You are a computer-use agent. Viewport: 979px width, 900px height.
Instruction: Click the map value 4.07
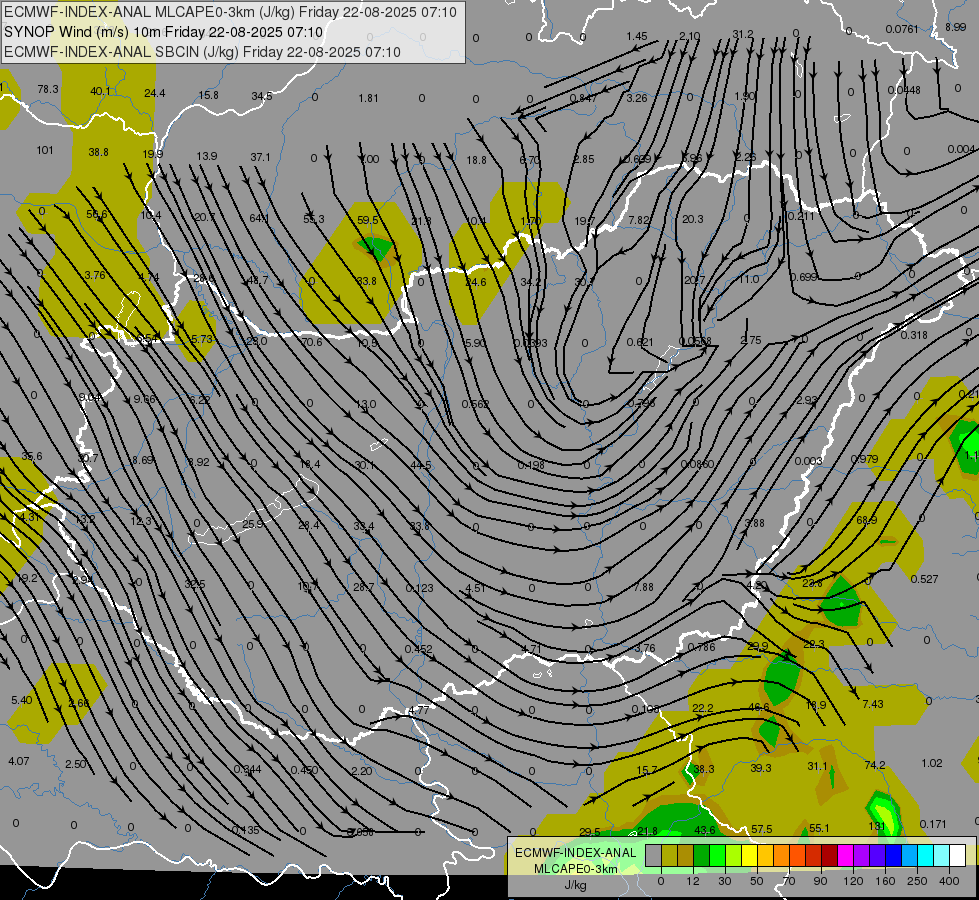pyautogui.click(x=19, y=761)
